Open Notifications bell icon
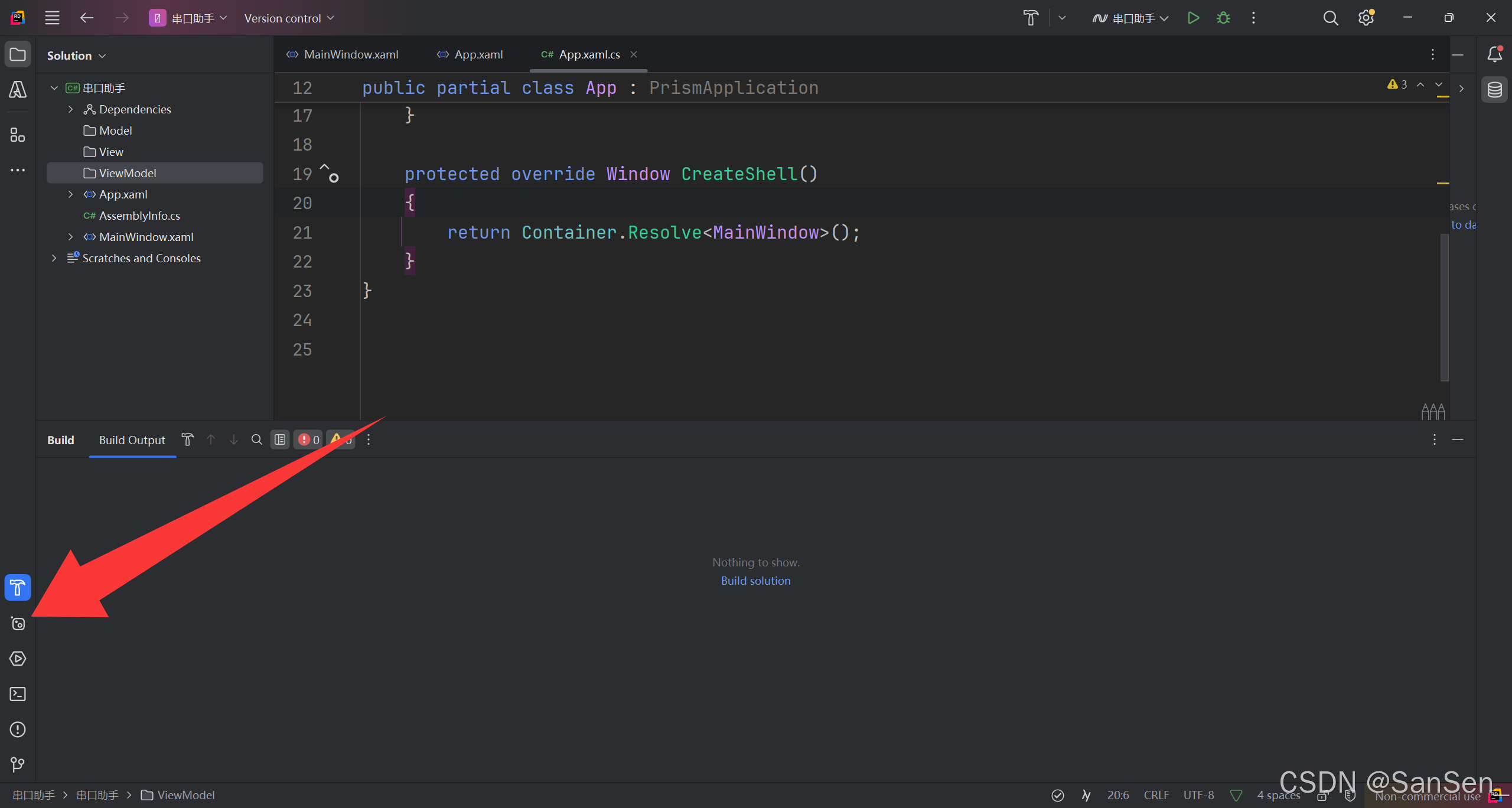The width and height of the screenshot is (1512, 808). click(x=1494, y=54)
